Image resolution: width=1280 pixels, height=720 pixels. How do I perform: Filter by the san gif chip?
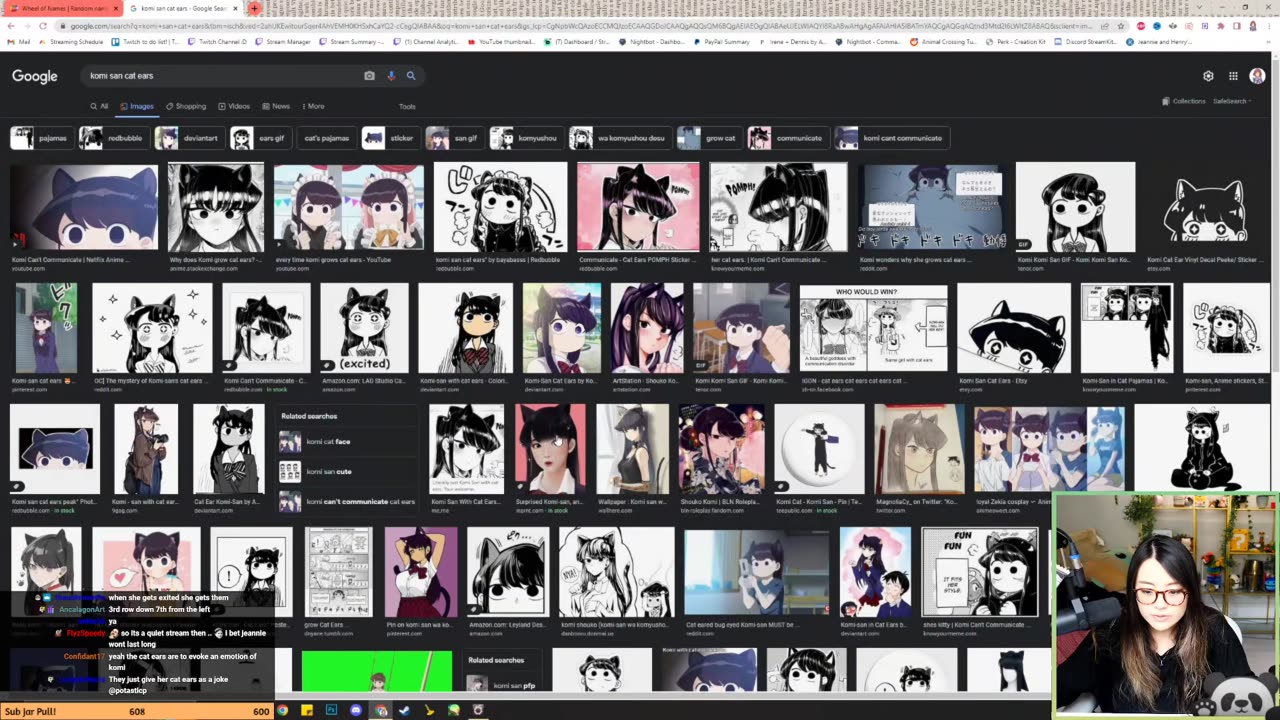pyautogui.click(x=454, y=138)
